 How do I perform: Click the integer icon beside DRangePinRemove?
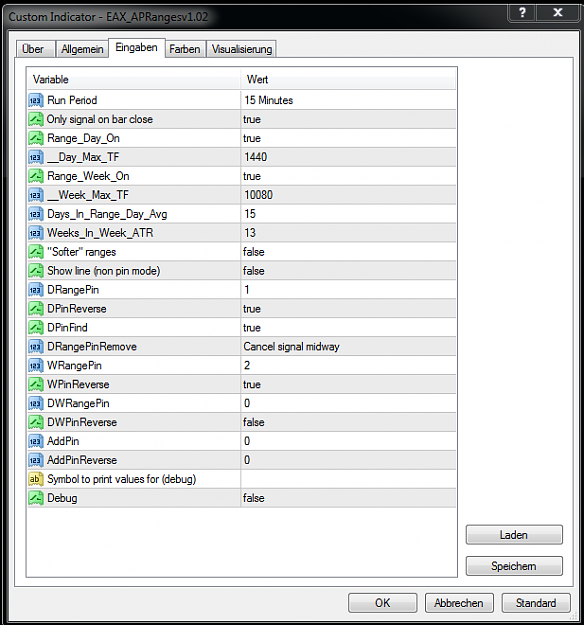(35, 346)
